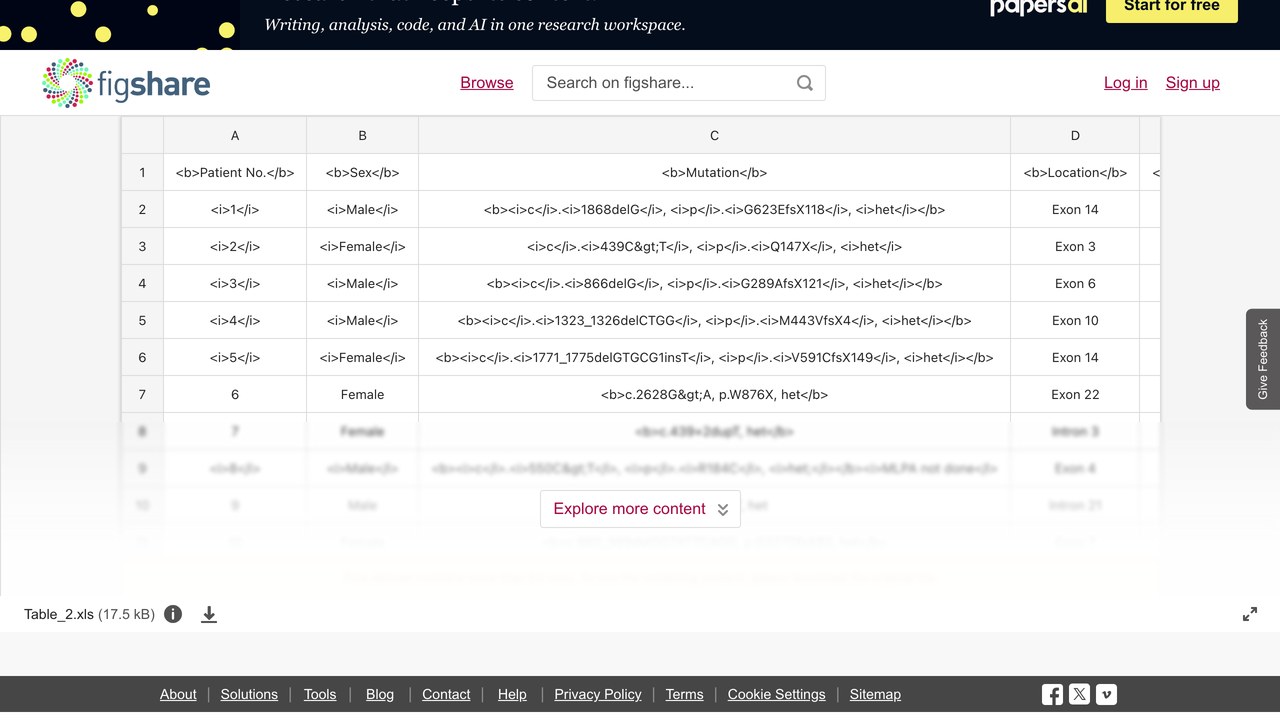The width and height of the screenshot is (1280, 720).
Task: Open figshare X social icon
Action: pyautogui.click(x=1079, y=694)
